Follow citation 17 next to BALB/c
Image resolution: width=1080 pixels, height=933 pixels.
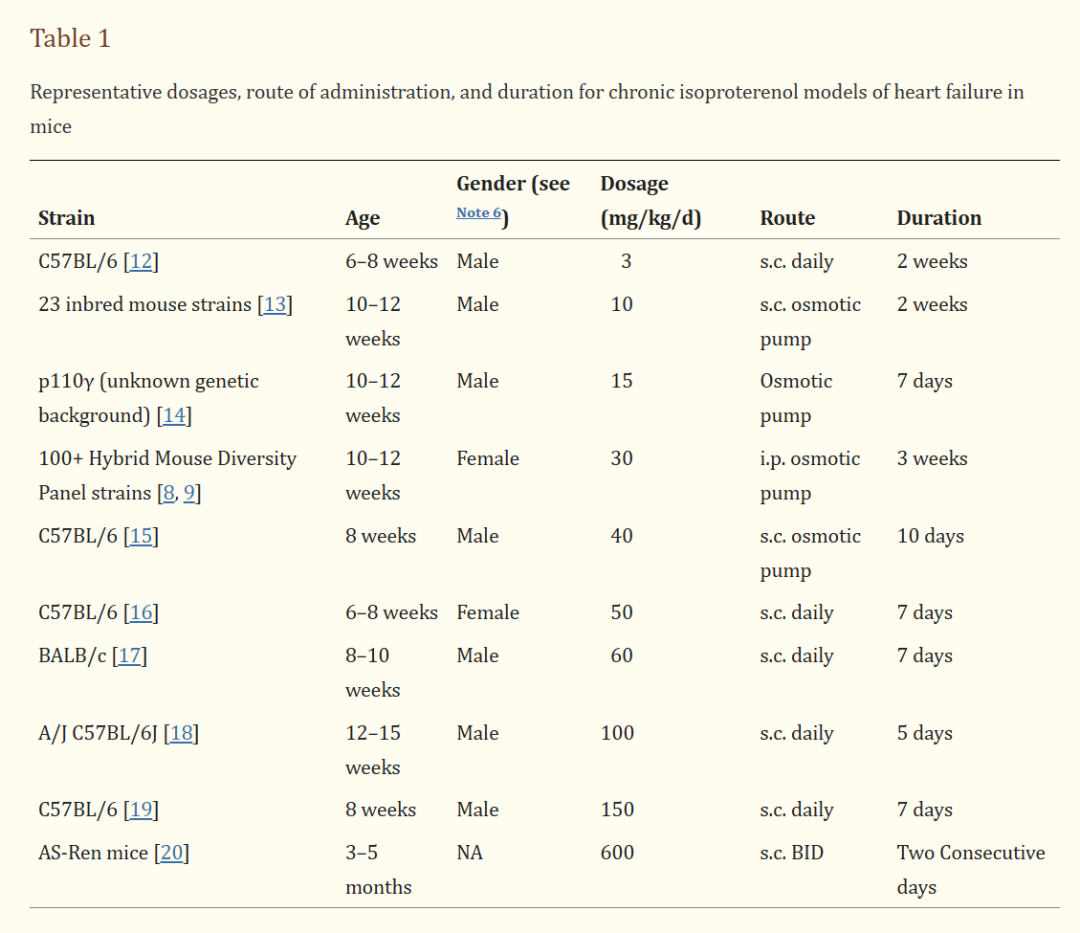(129, 656)
